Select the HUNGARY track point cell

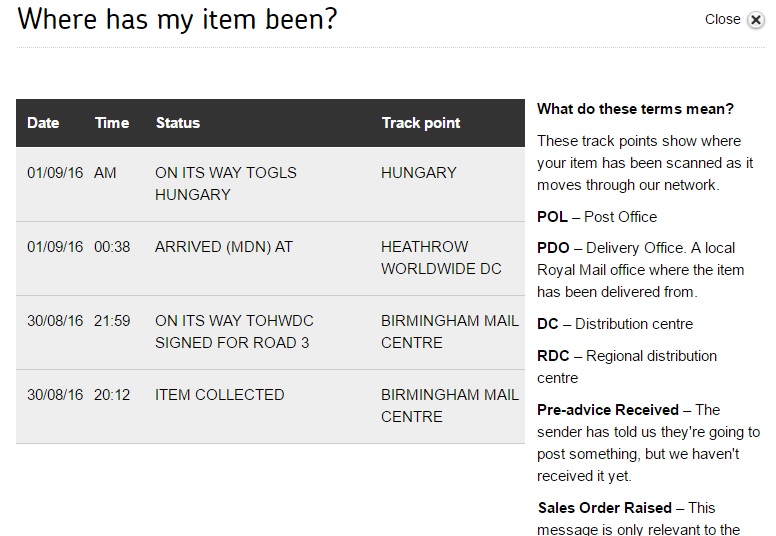pyautogui.click(x=419, y=173)
